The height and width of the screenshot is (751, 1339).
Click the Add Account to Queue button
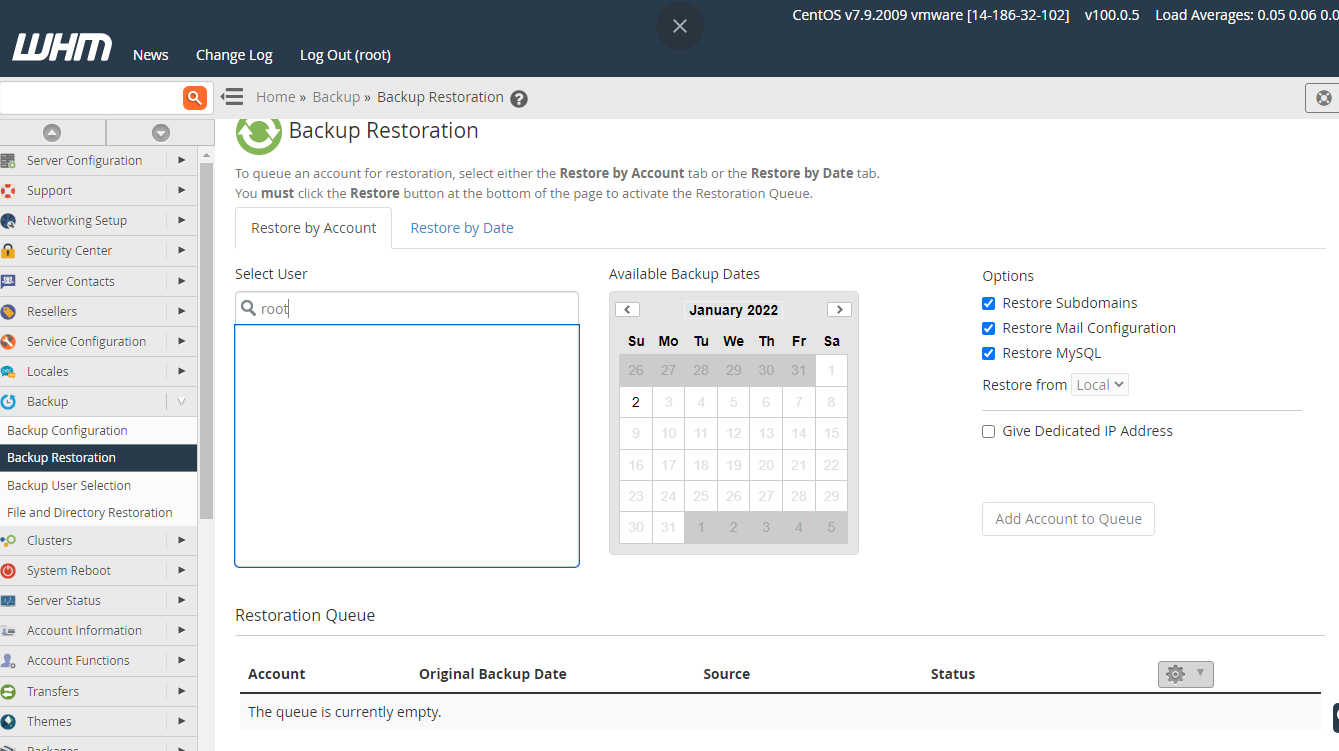1068,519
